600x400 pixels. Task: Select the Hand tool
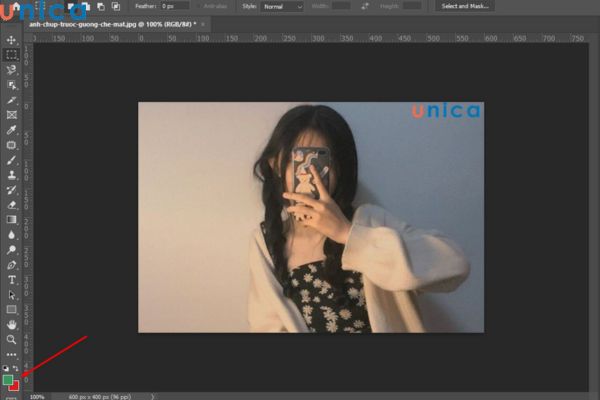click(x=11, y=325)
